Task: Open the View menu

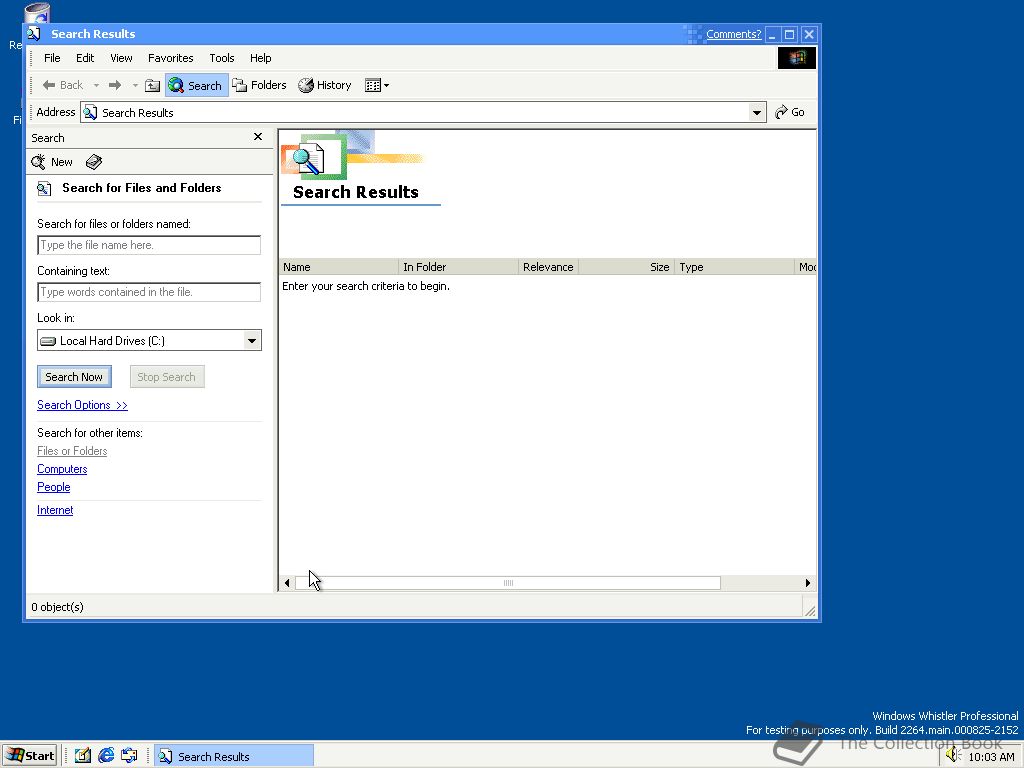Action: point(121,58)
